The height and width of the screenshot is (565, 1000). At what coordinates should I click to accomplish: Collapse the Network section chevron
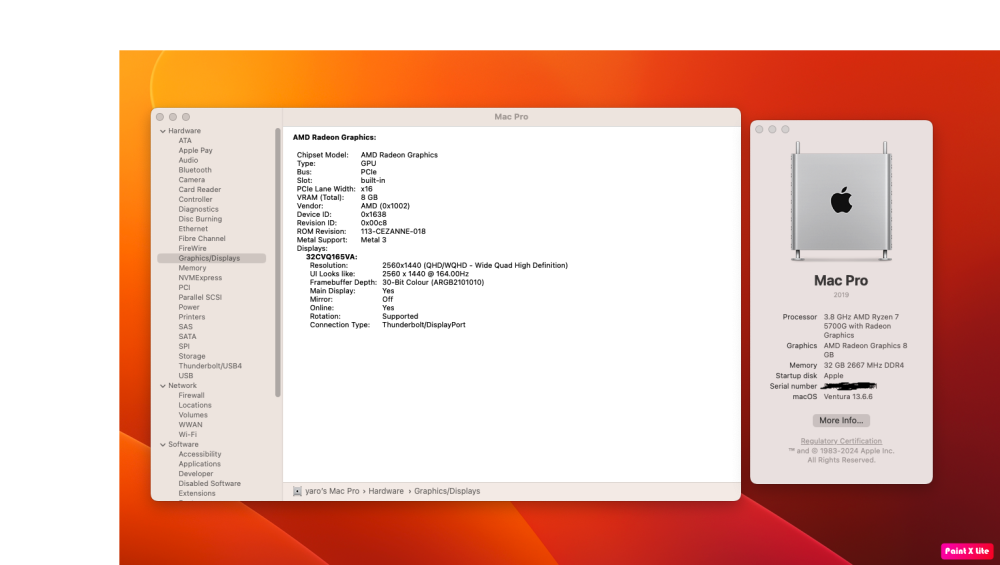pos(163,386)
